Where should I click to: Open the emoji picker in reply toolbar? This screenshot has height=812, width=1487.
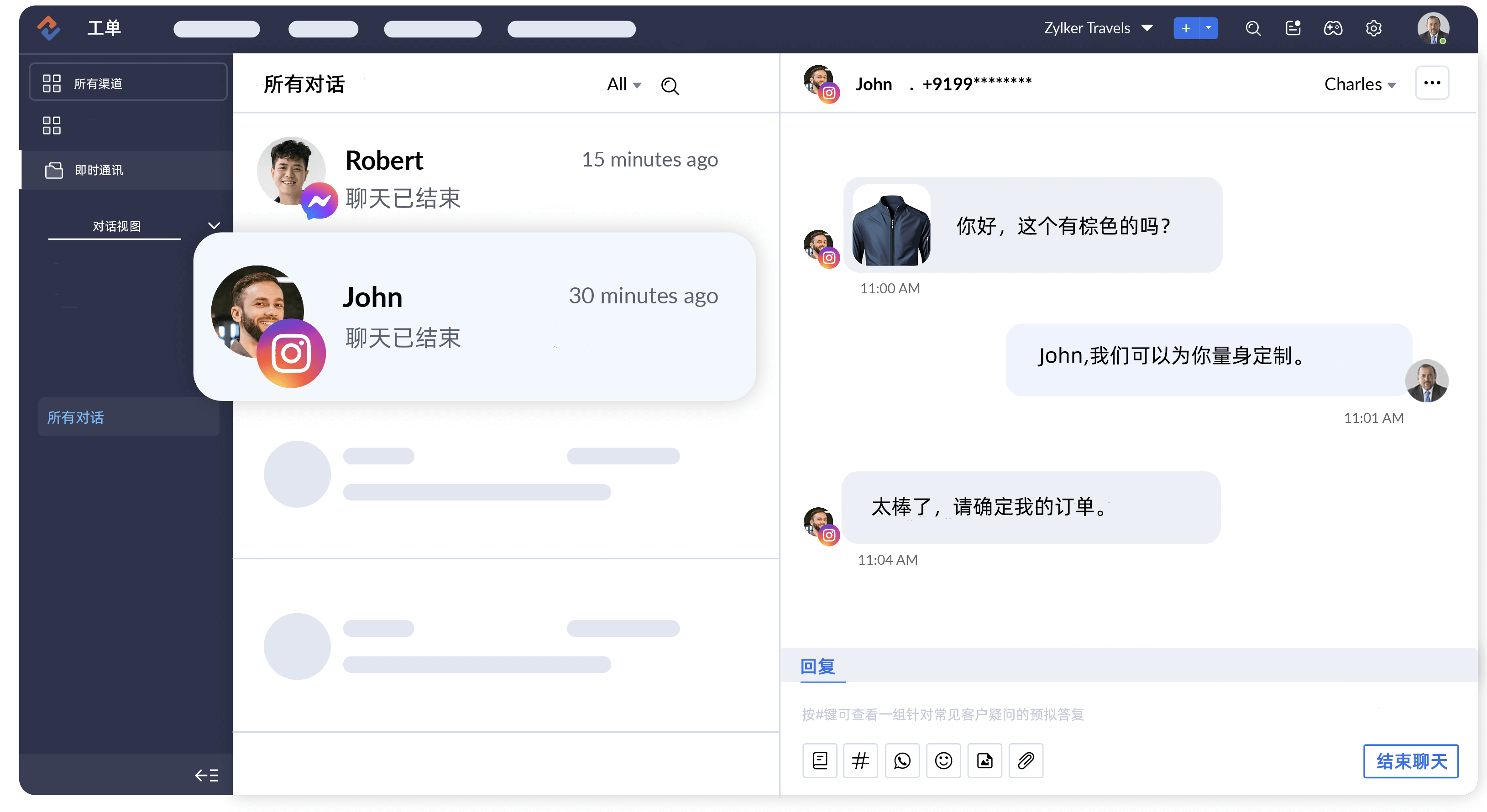point(943,760)
